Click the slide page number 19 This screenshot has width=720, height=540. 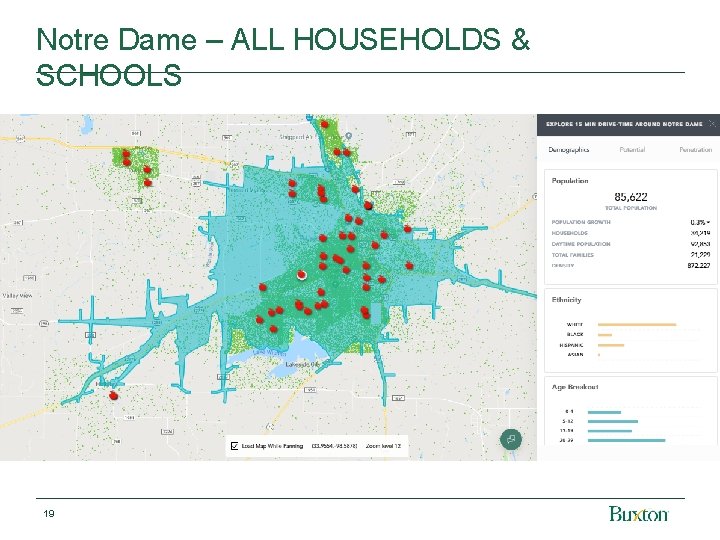coord(49,514)
